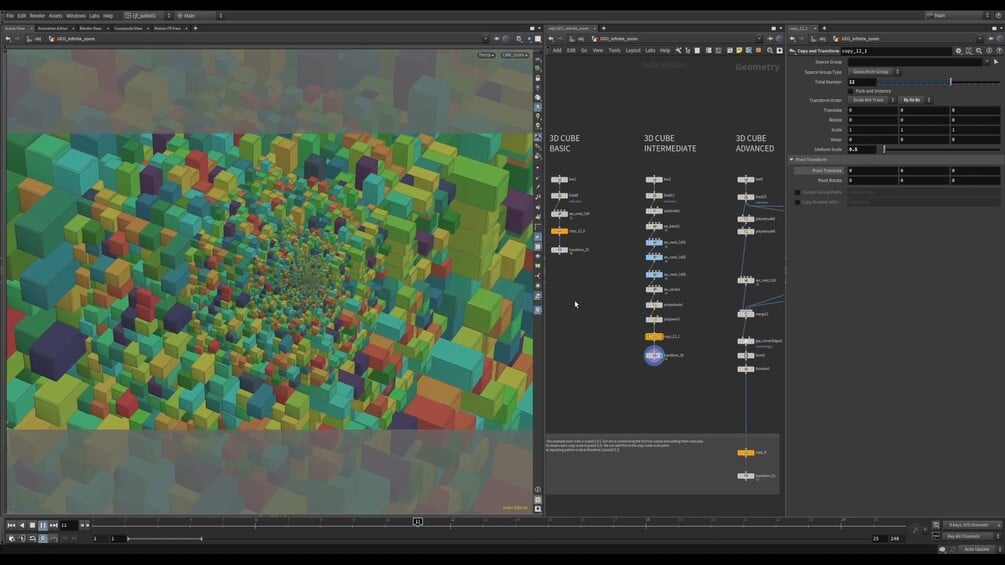Select the highlighted transform node in intermediate column
The height and width of the screenshot is (565, 1005).
click(654, 356)
